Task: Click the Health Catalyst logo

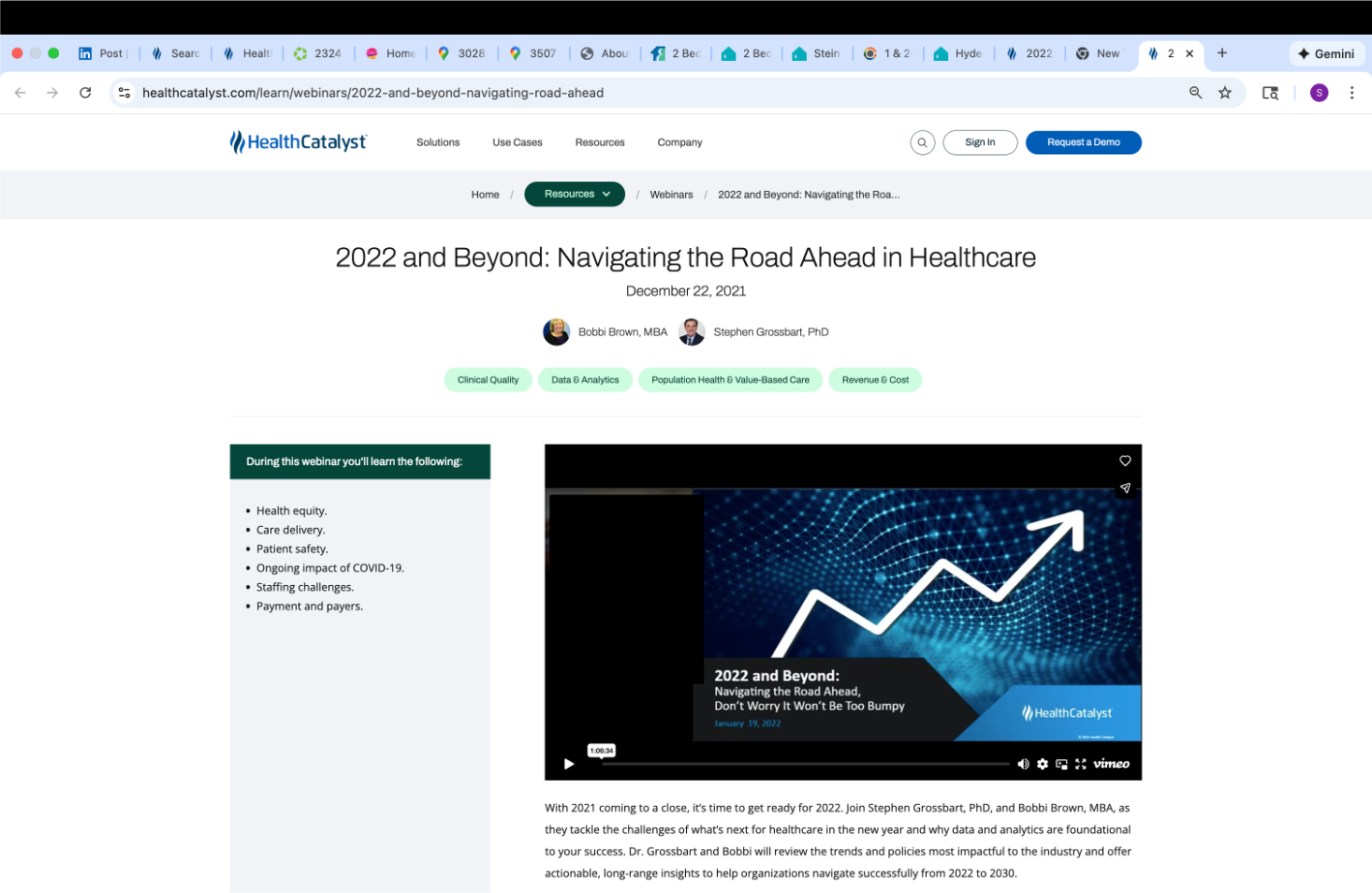Action: (299, 142)
